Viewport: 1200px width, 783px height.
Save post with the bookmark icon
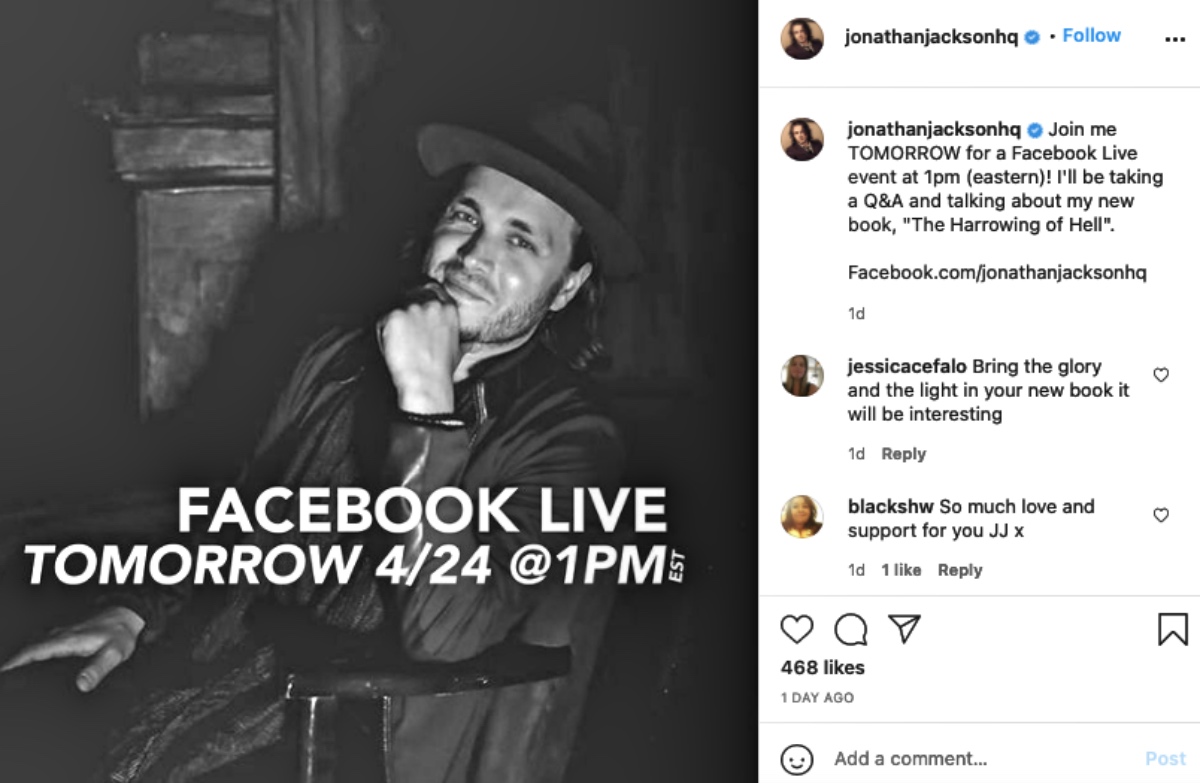pyautogui.click(x=1173, y=629)
